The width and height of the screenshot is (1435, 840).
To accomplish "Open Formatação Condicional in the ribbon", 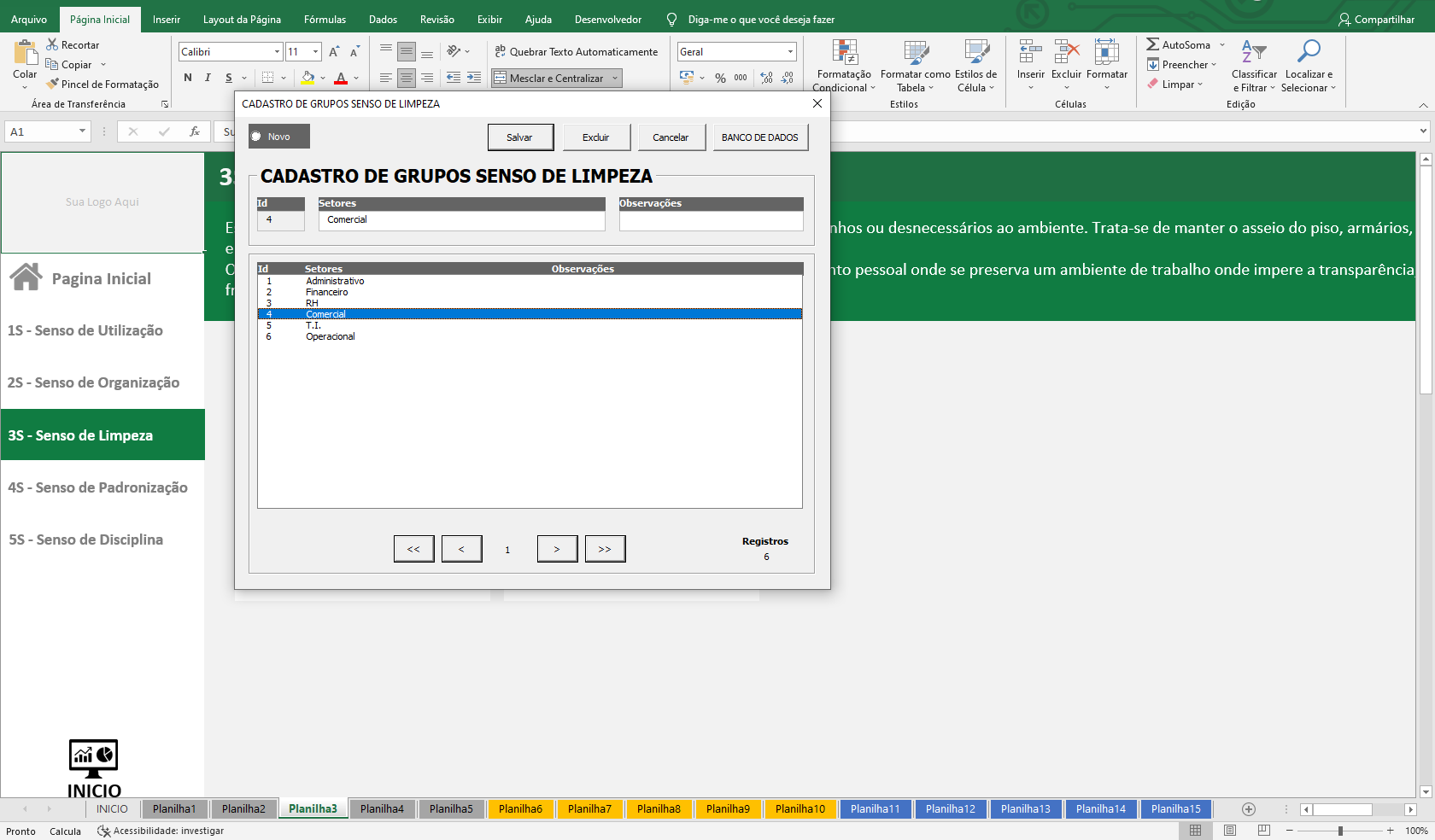I will point(844,65).
